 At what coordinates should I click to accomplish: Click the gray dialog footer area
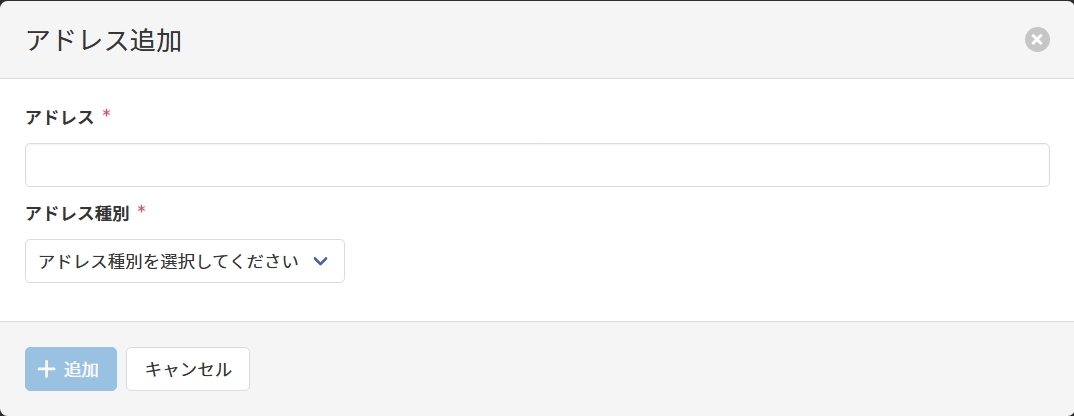650,369
